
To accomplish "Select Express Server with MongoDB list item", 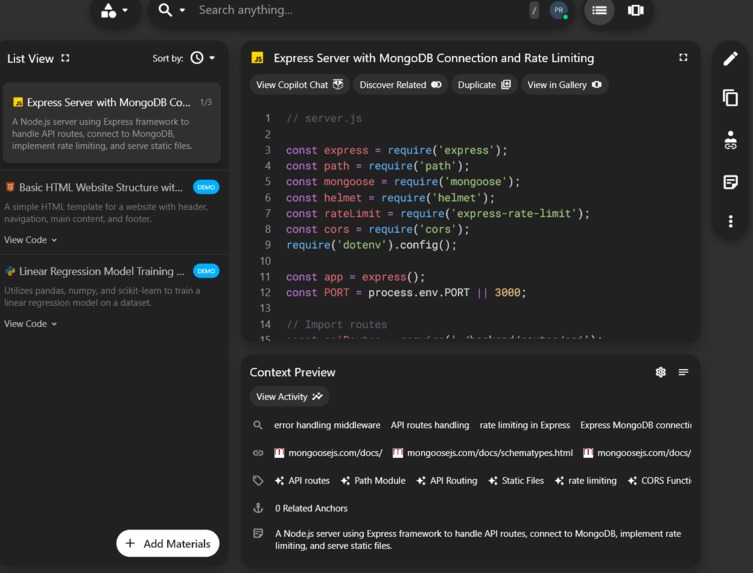I will 111,122.
